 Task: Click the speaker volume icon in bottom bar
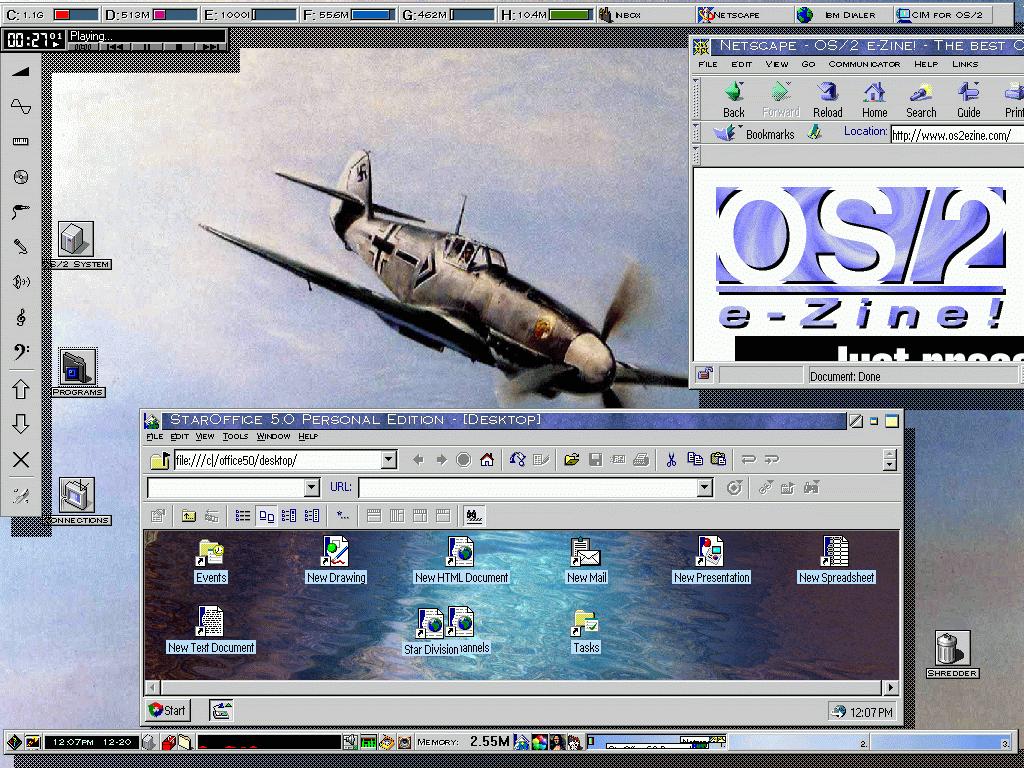(350, 741)
